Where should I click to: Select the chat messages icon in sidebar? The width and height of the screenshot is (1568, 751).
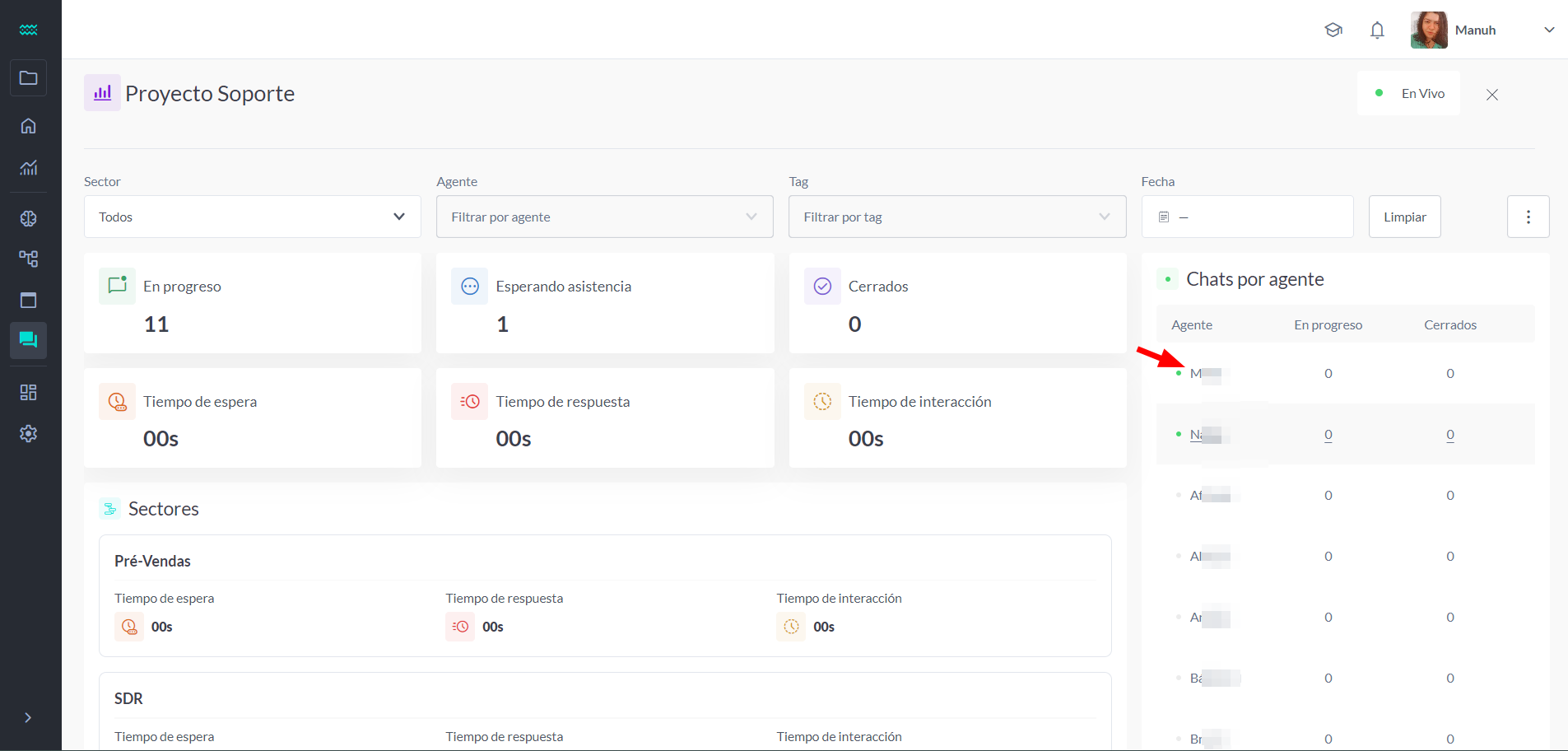29,340
